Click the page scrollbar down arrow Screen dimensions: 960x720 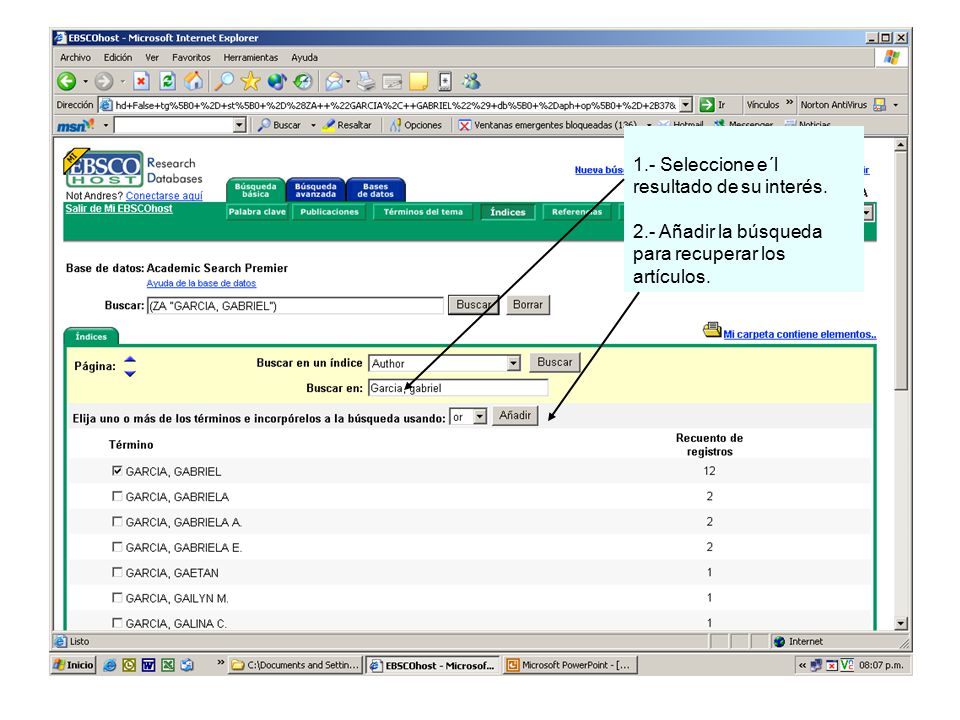pyautogui.click(x=901, y=624)
